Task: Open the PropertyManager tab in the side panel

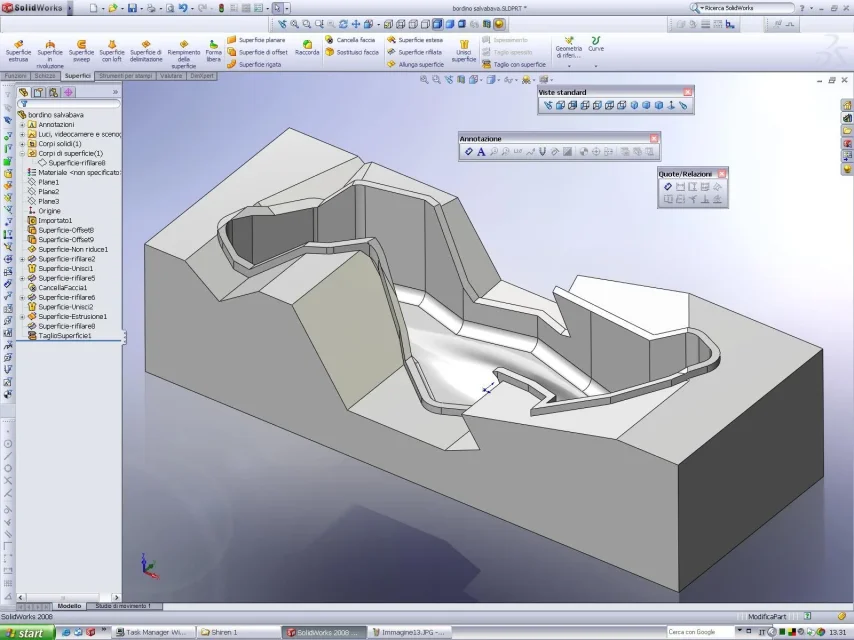Action: point(38,92)
